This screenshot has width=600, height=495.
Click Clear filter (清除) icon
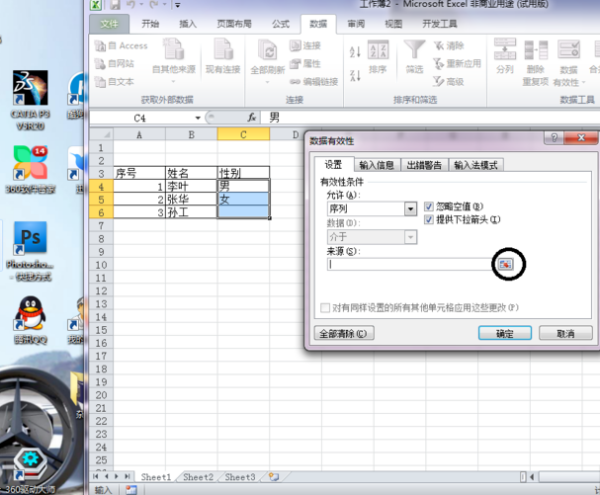coord(439,46)
